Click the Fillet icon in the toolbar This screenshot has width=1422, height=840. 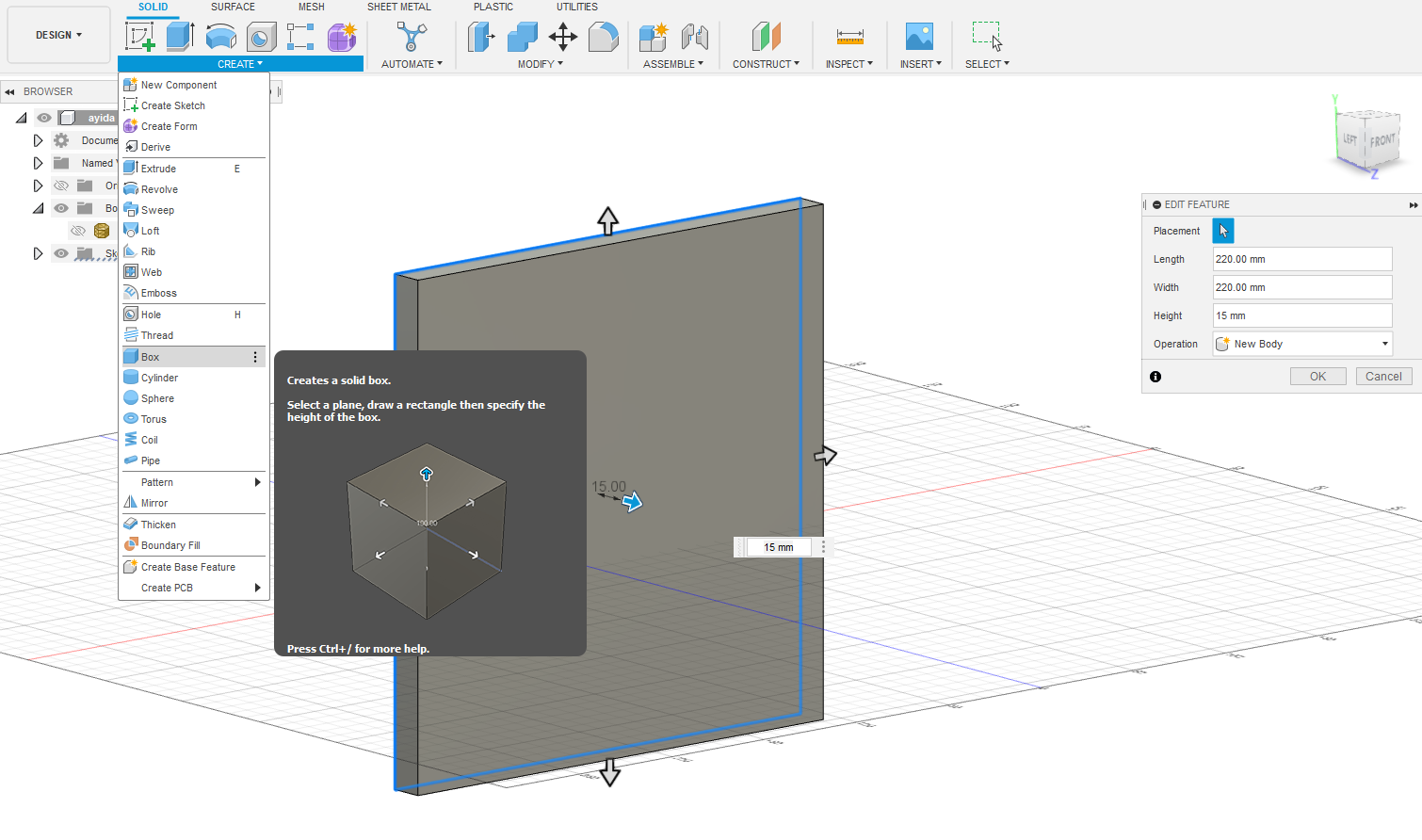pyautogui.click(x=603, y=37)
